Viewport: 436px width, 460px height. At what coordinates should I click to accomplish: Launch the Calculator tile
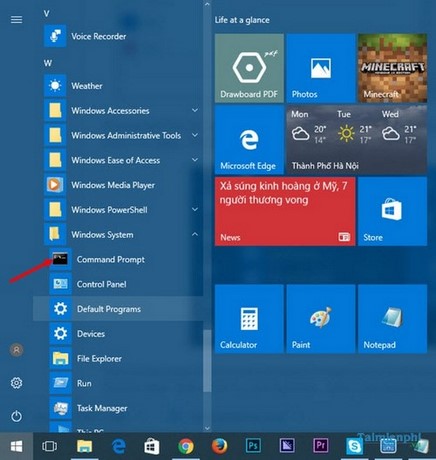[249, 319]
